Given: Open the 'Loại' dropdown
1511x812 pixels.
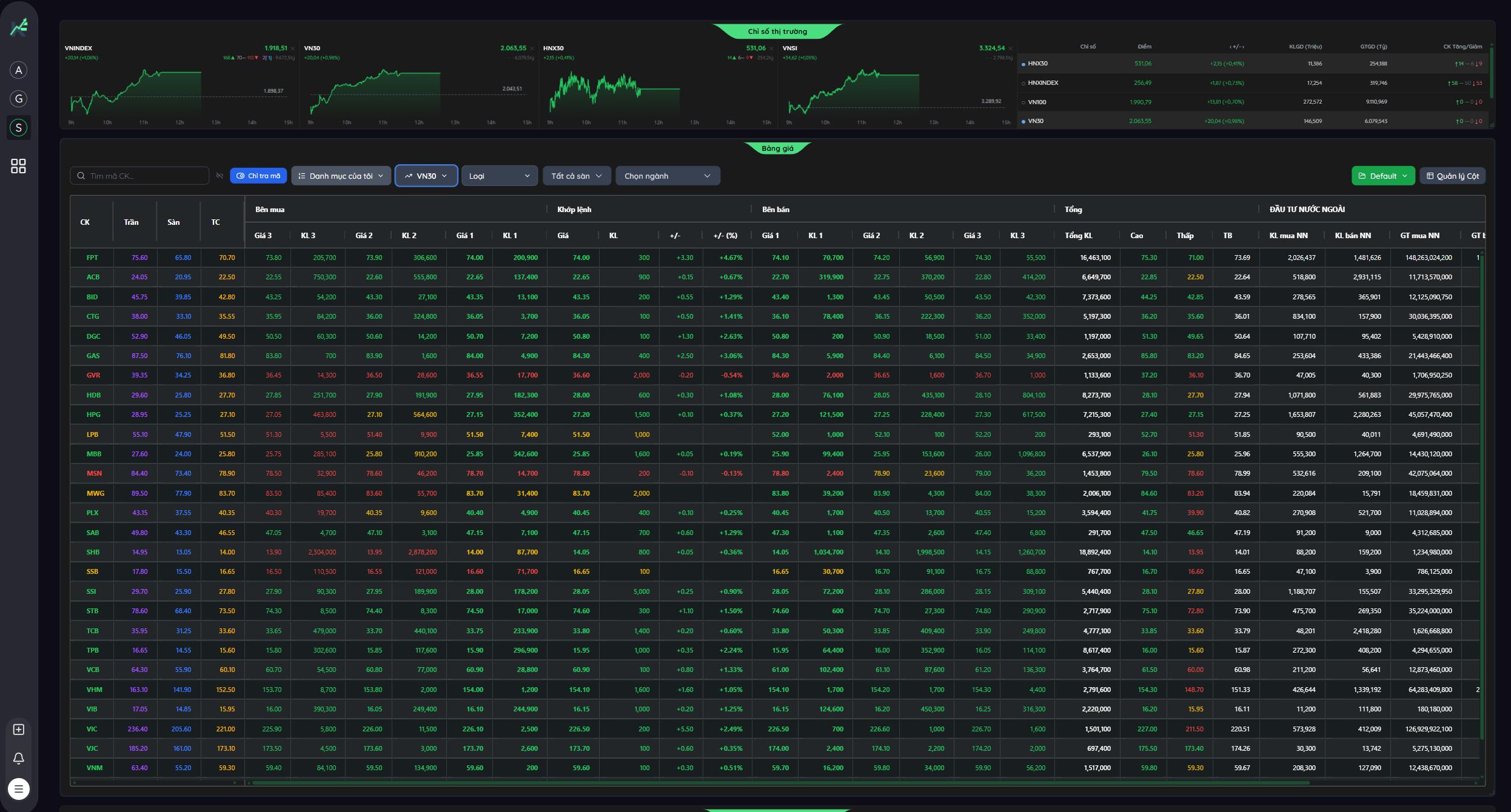Looking at the screenshot, I should click(x=500, y=176).
